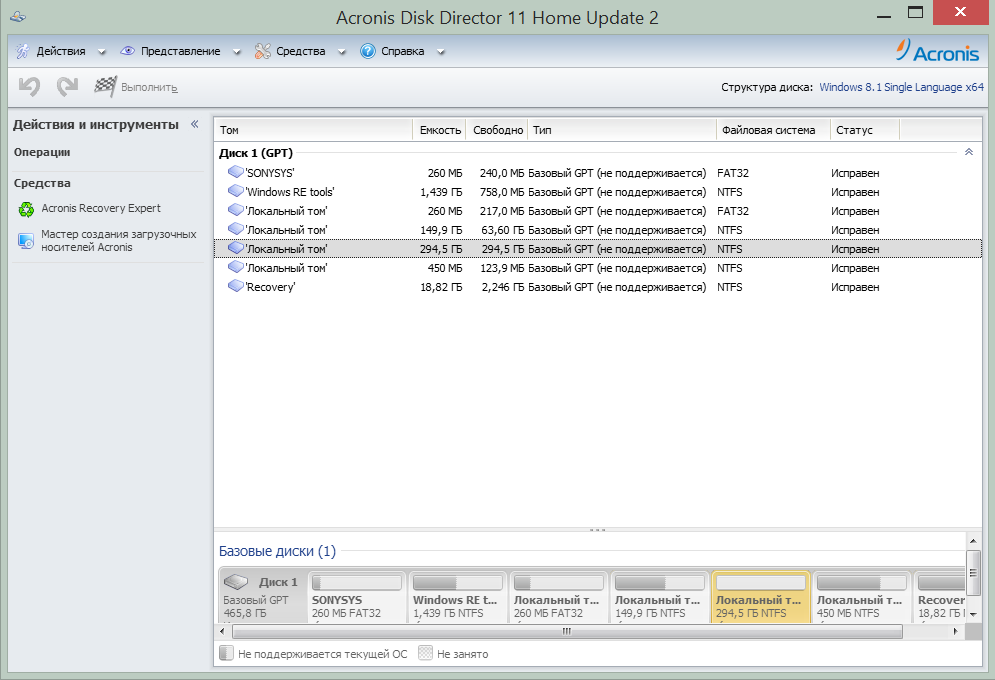The height and width of the screenshot is (680, 995).
Task: Click the 'Не занято' legend icon
Action: click(425, 653)
